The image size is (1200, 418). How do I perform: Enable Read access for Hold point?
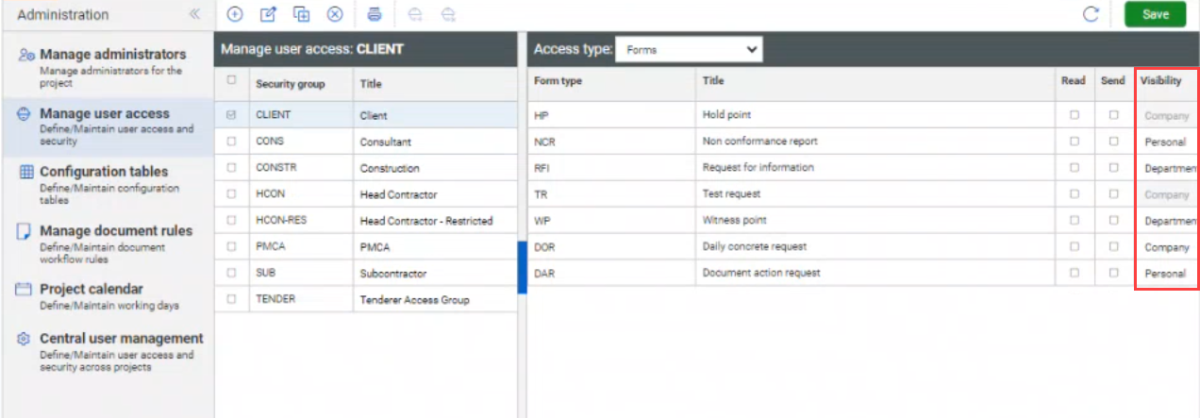point(1074,115)
